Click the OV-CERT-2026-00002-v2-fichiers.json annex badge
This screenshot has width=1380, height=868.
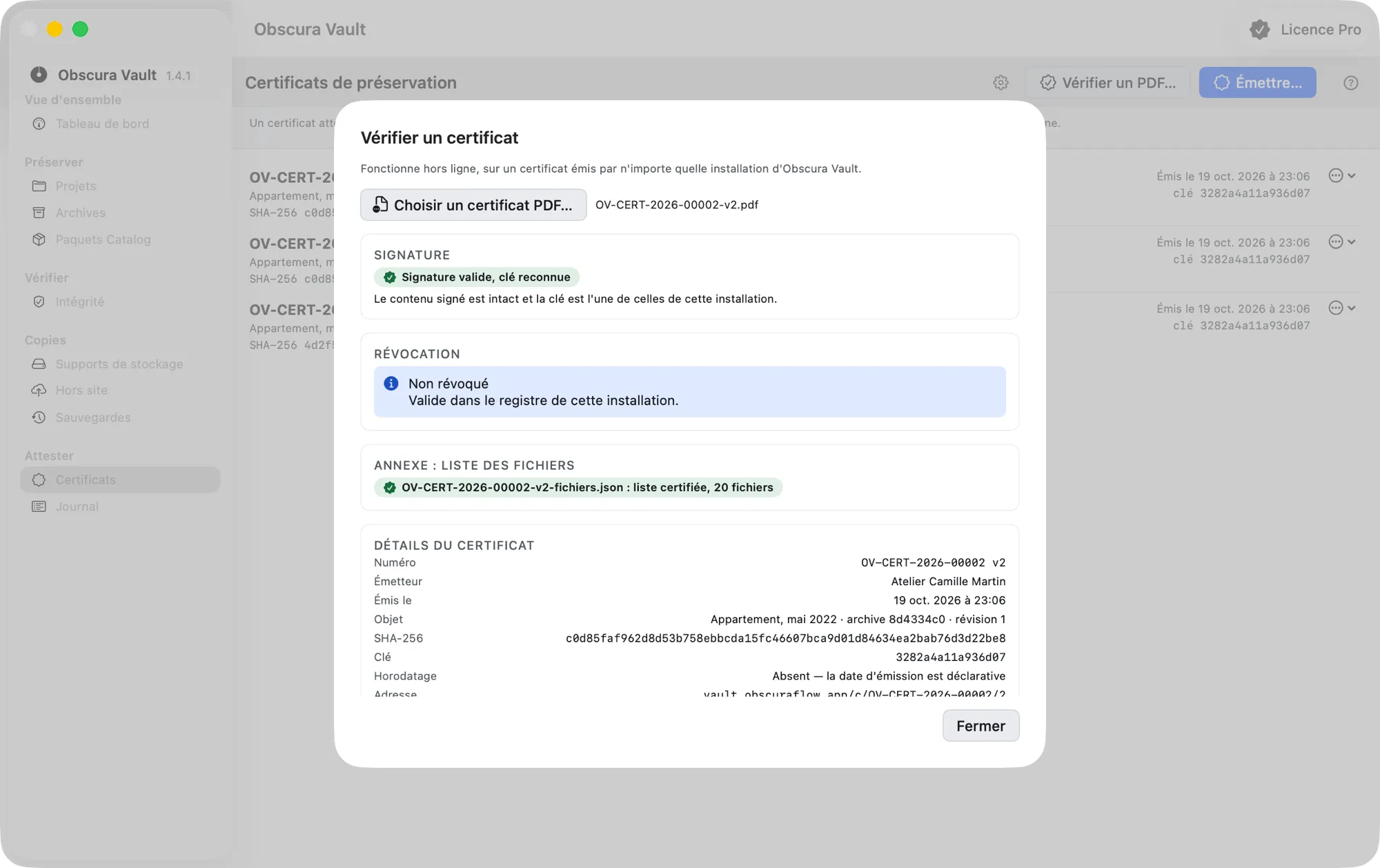tap(578, 488)
